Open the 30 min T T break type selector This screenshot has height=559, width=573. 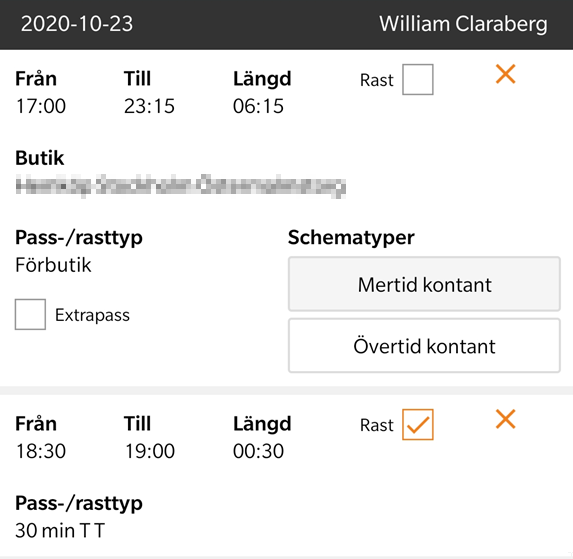pyautogui.click(x=60, y=531)
